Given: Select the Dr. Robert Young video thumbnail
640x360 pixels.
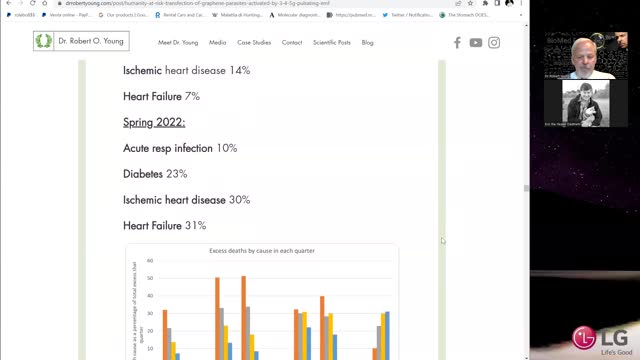Looking at the screenshot, I should point(586,56).
